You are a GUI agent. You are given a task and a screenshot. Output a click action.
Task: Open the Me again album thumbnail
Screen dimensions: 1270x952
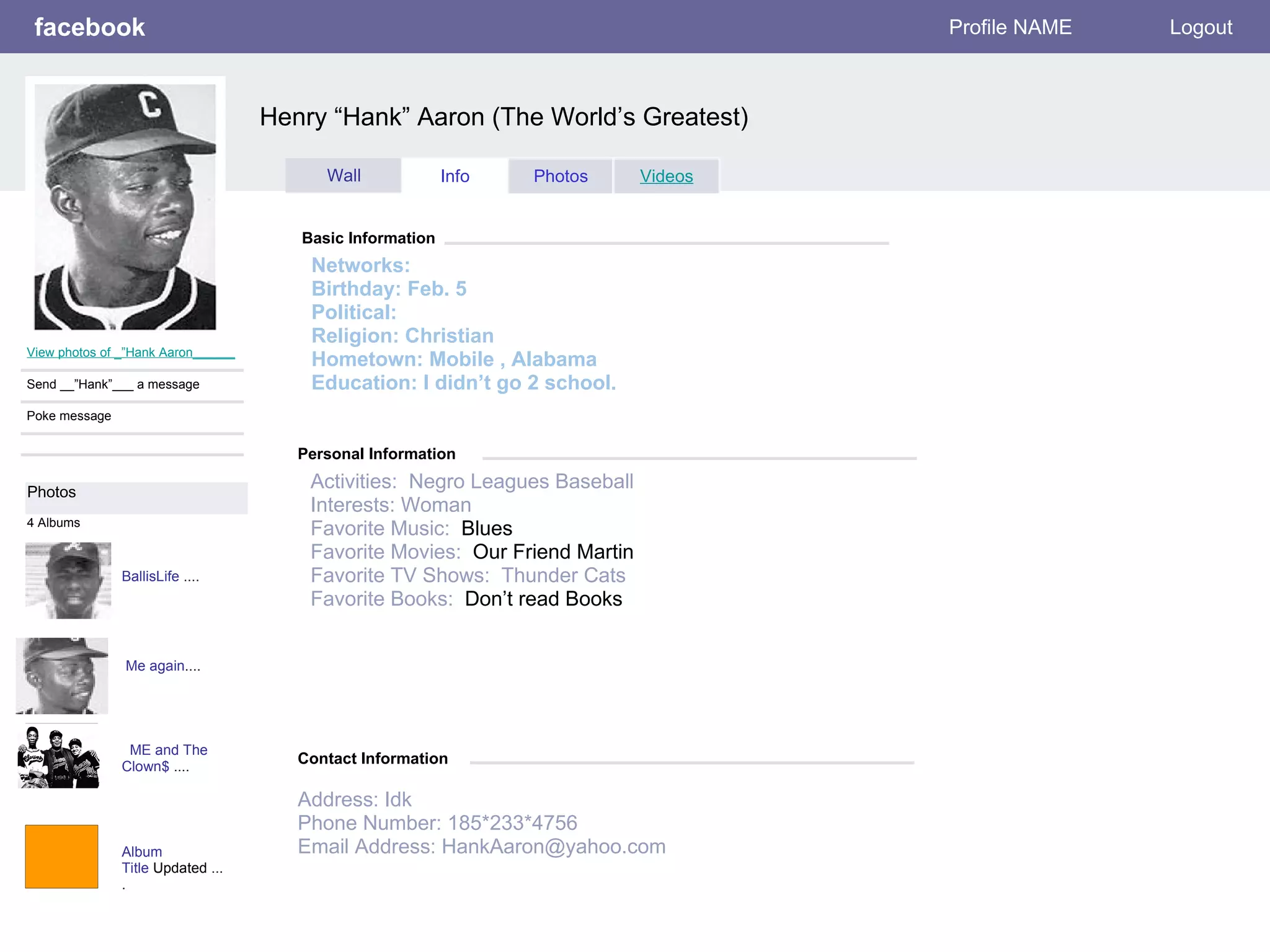click(62, 676)
